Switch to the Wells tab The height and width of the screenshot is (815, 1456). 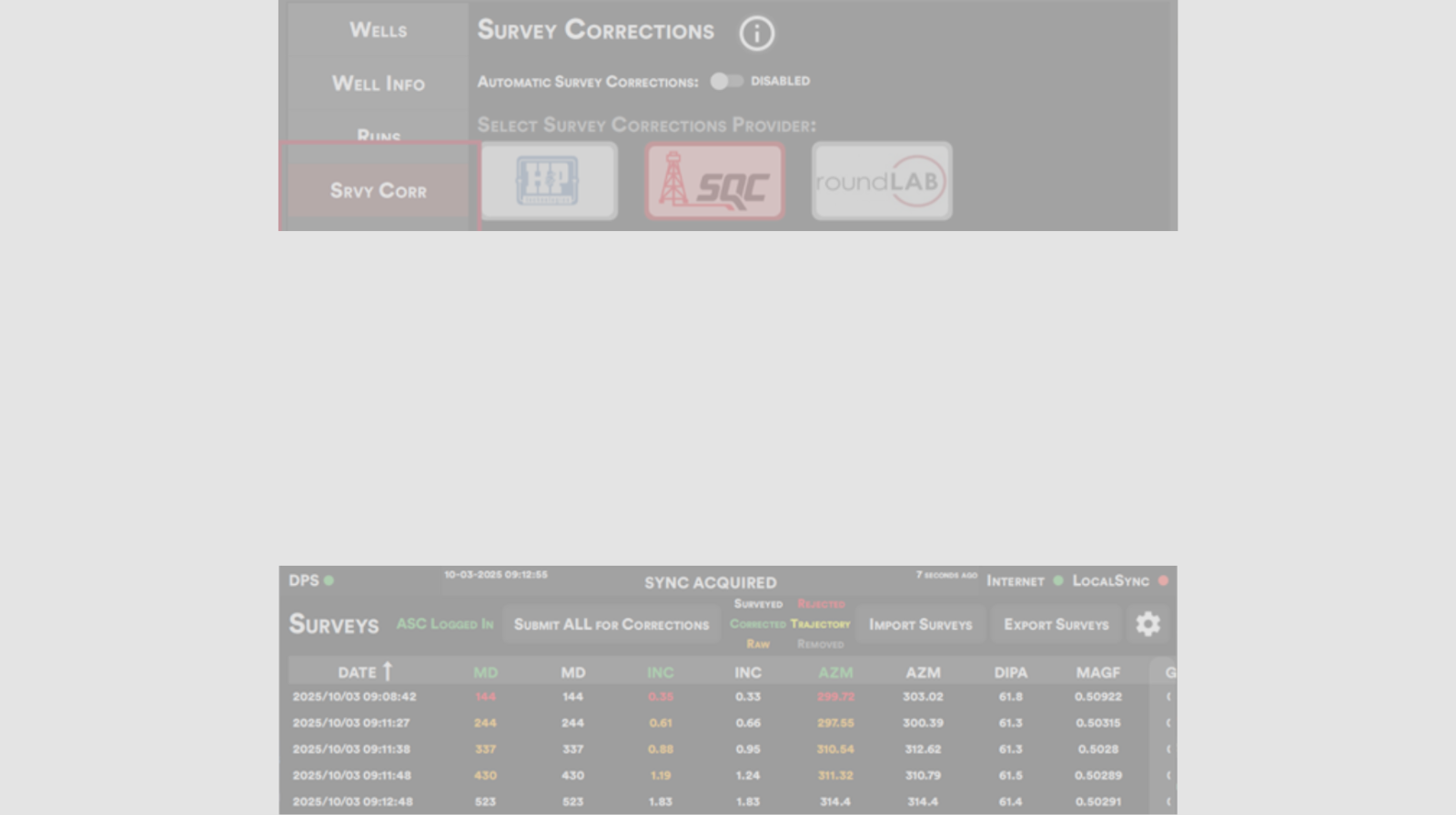(x=379, y=30)
